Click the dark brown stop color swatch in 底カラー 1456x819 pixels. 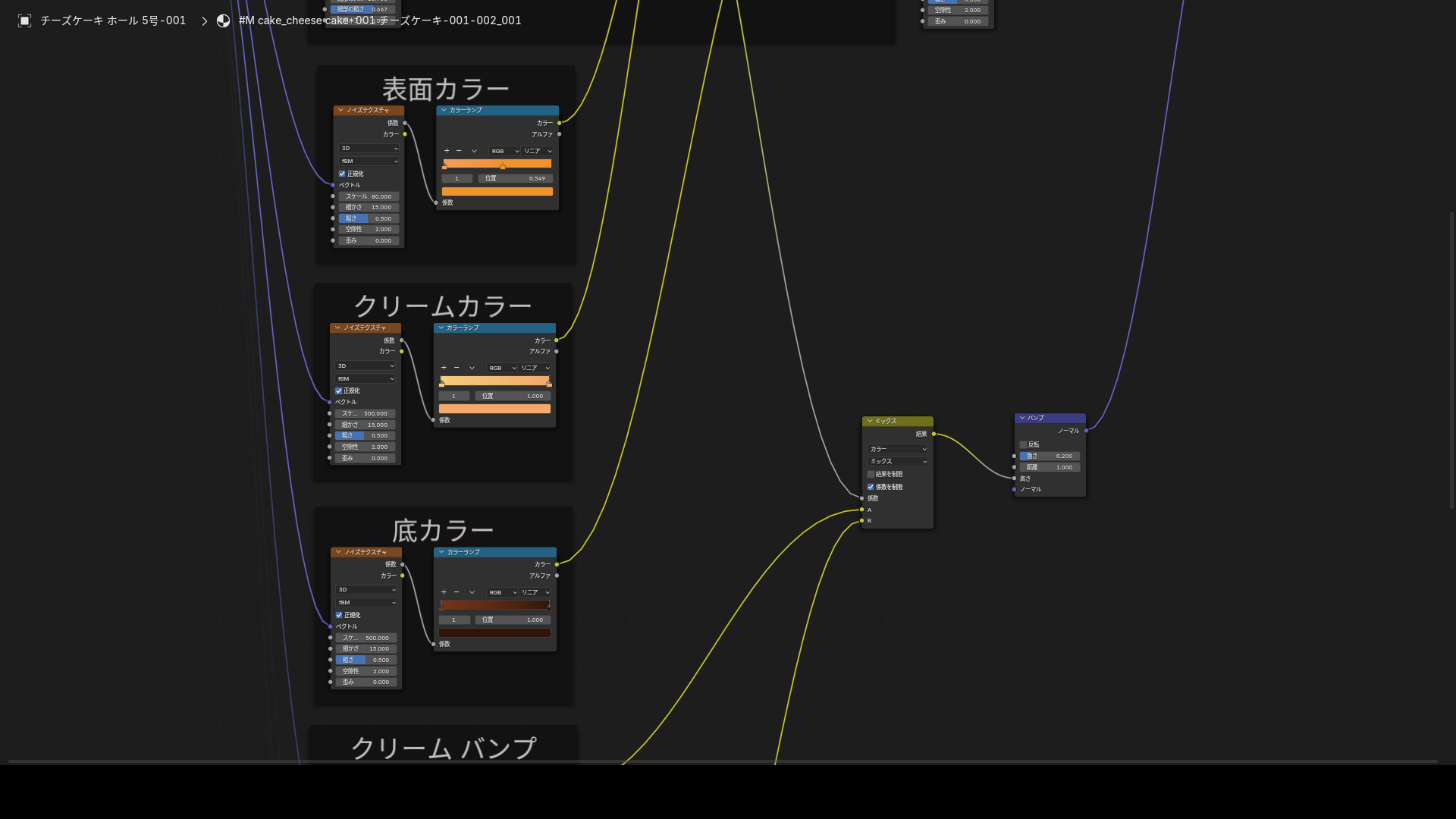point(494,632)
